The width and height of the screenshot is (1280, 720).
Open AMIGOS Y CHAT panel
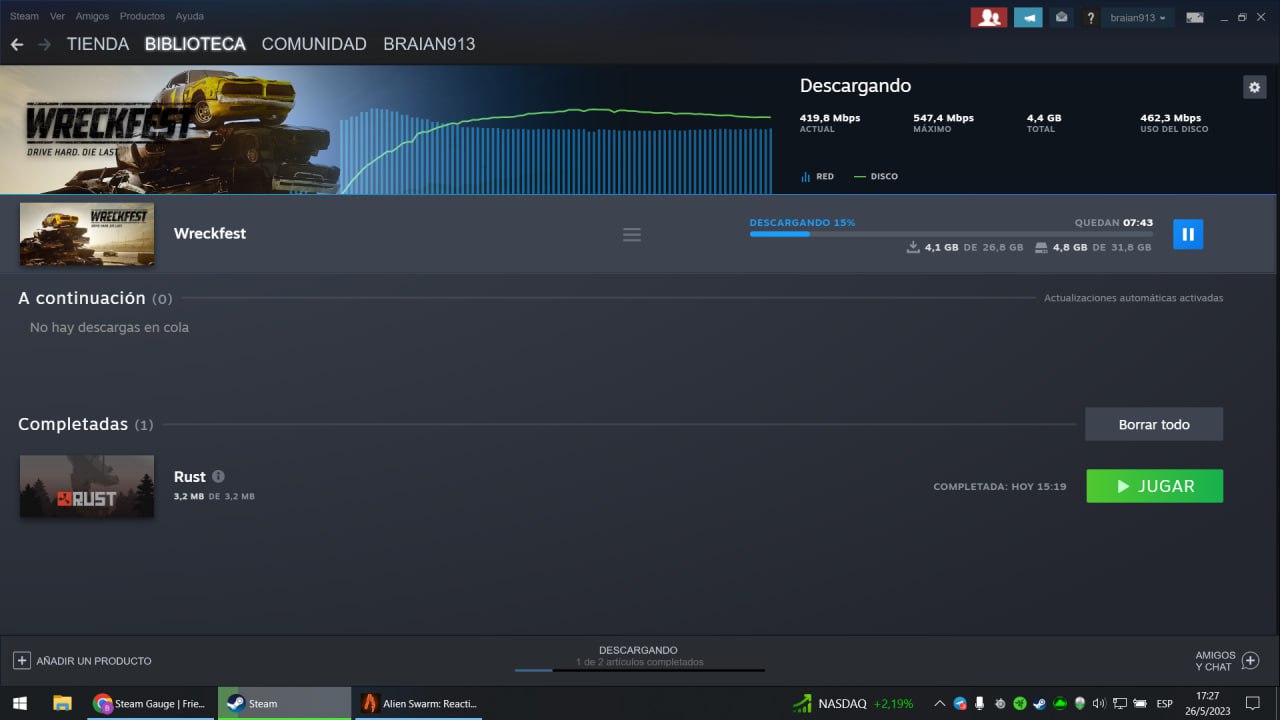(1226, 661)
